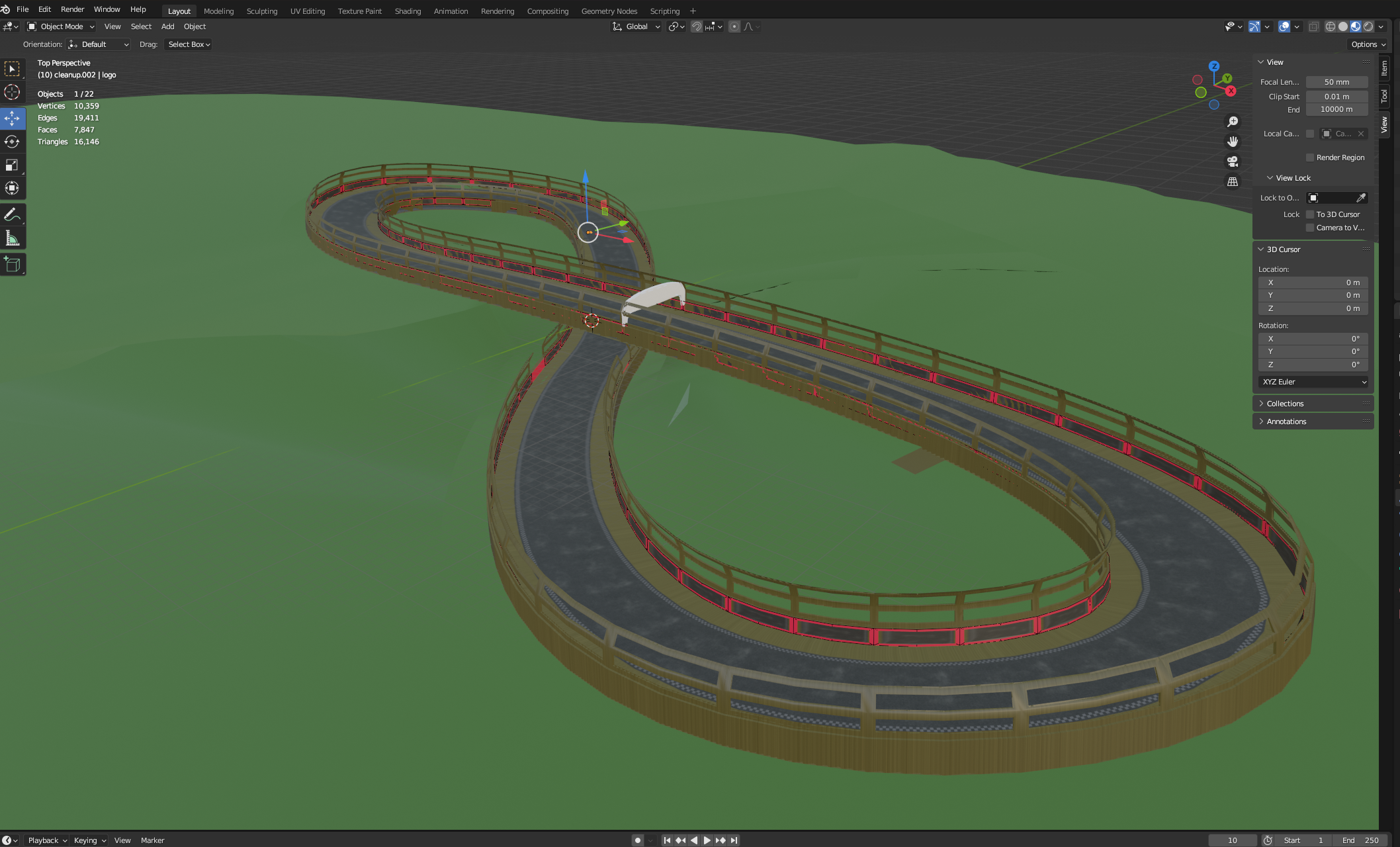Select the Move tool

[12, 118]
